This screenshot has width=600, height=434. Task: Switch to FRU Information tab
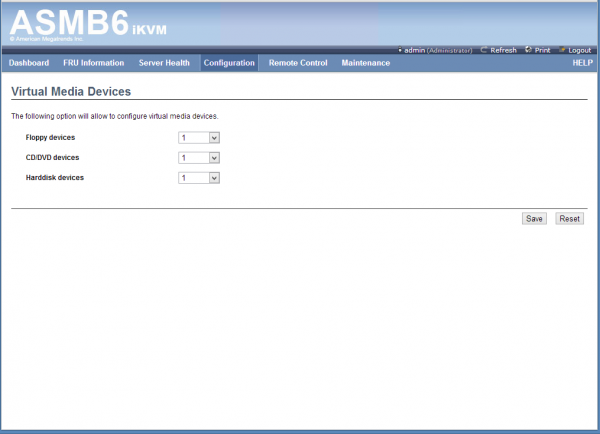(x=94, y=63)
